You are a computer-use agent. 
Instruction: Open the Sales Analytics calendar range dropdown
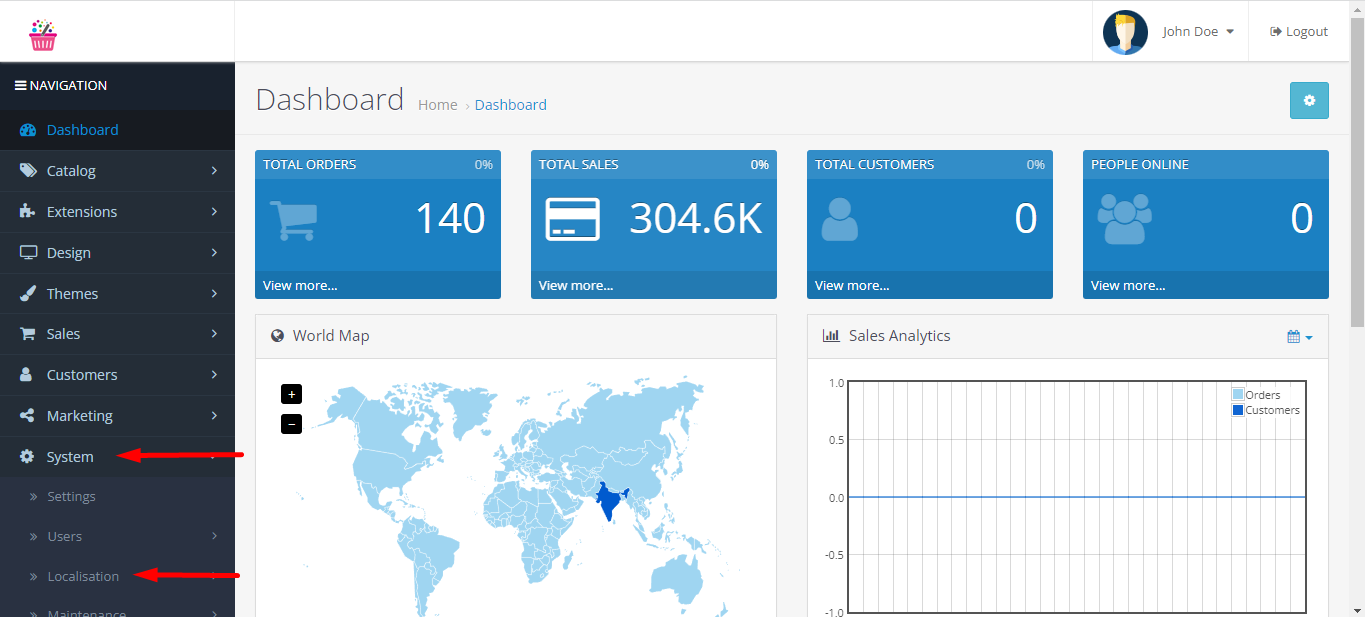point(1300,337)
